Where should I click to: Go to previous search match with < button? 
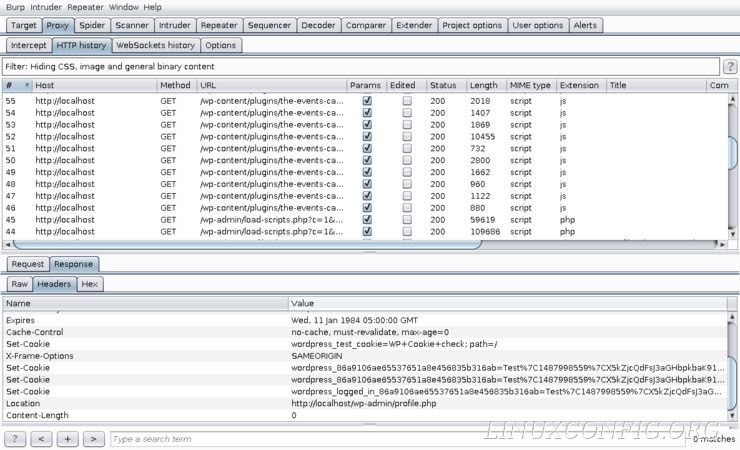click(41, 439)
